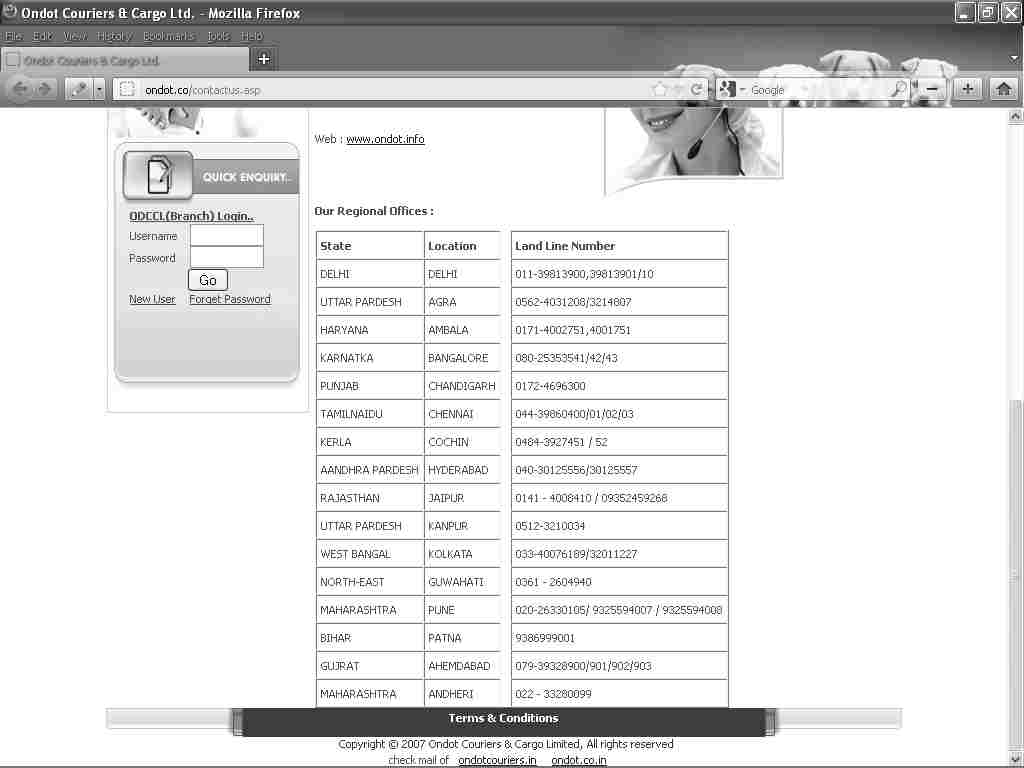Viewport: 1024px width, 768px height.
Task: Go to the Firefox Home page icon
Action: click(1004, 89)
